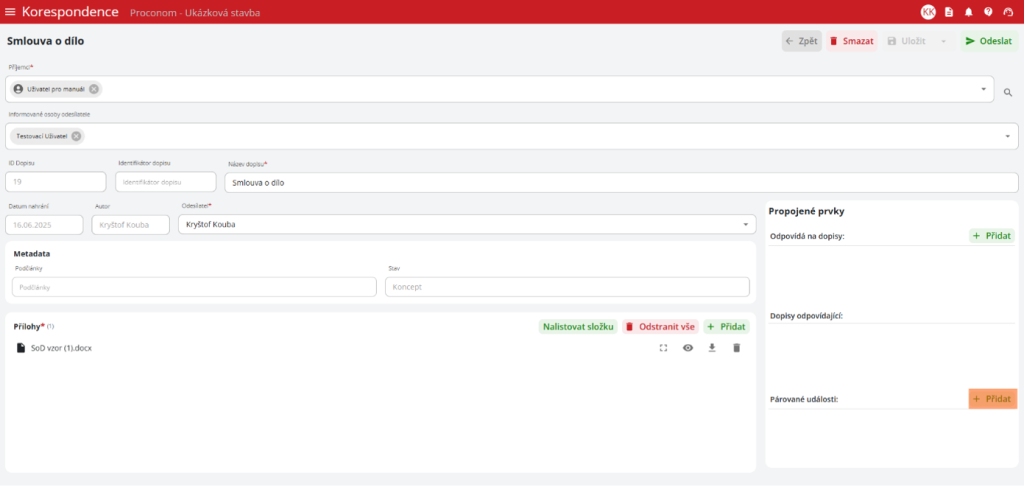The width and height of the screenshot is (1024, 487).
Task: Go back with the Zpět button
Action: (802, 41)
